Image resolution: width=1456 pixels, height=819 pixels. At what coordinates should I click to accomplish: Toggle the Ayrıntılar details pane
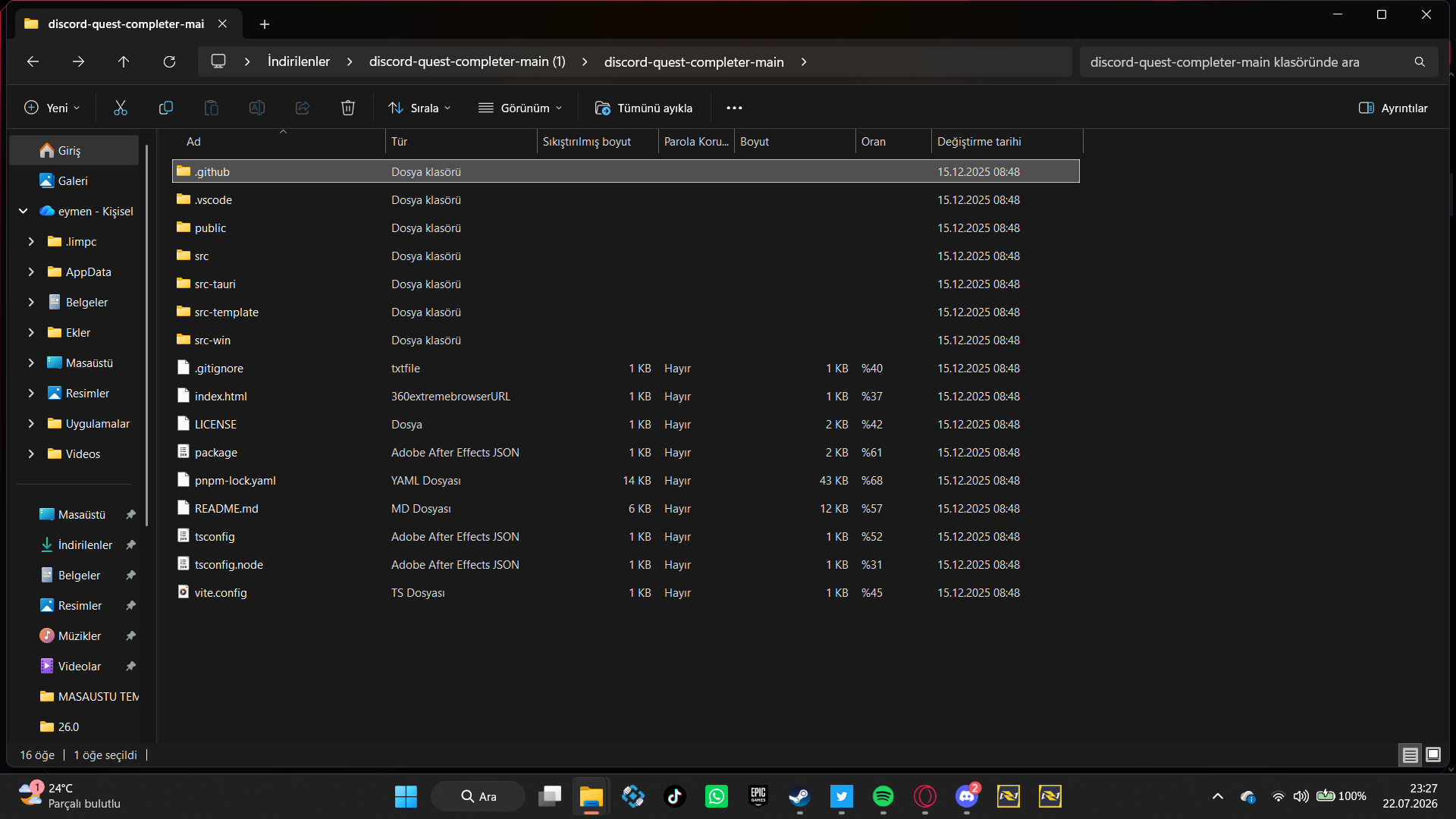click(1393, 108)
